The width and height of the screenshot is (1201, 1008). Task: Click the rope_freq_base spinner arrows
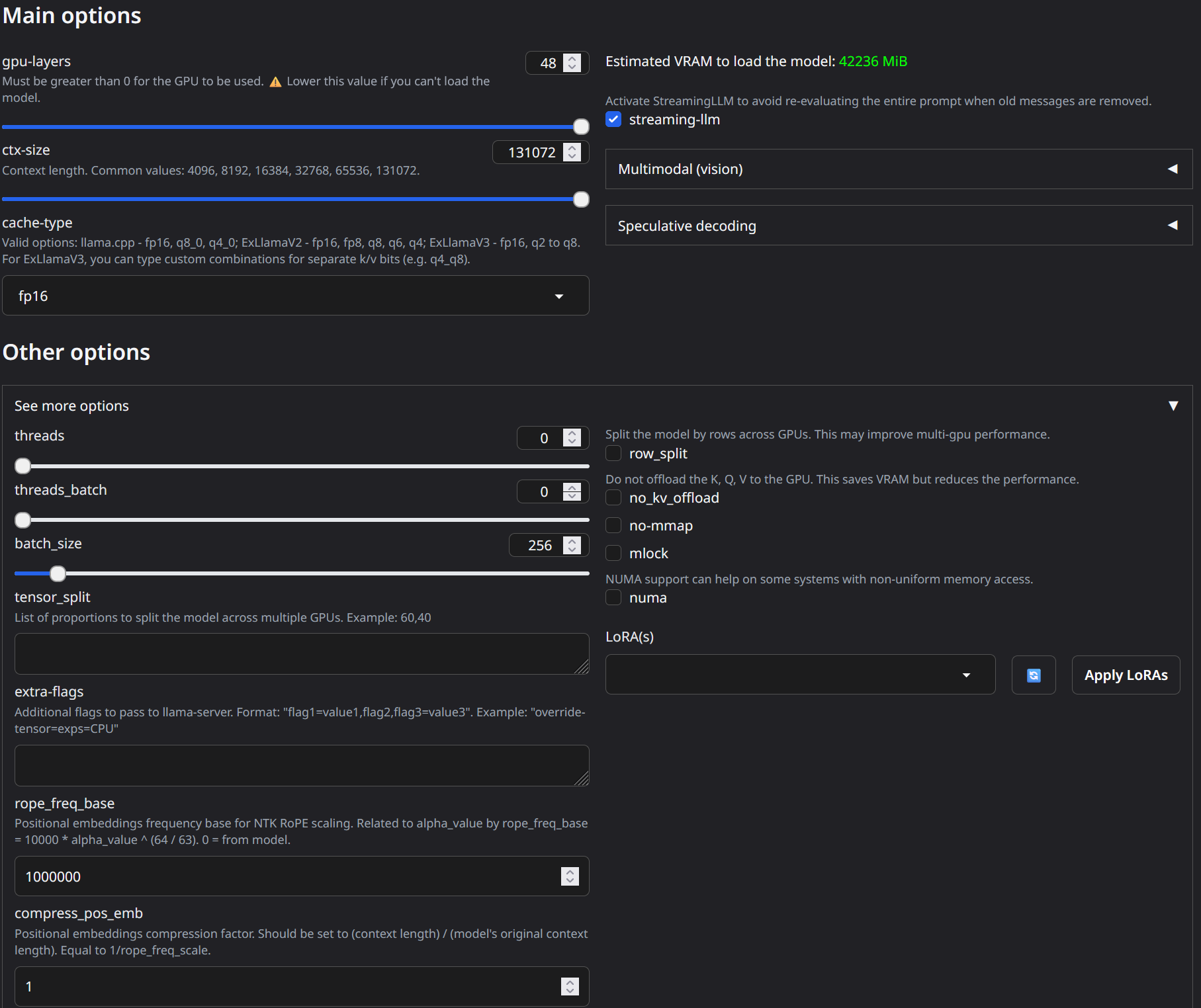point(570,876)
